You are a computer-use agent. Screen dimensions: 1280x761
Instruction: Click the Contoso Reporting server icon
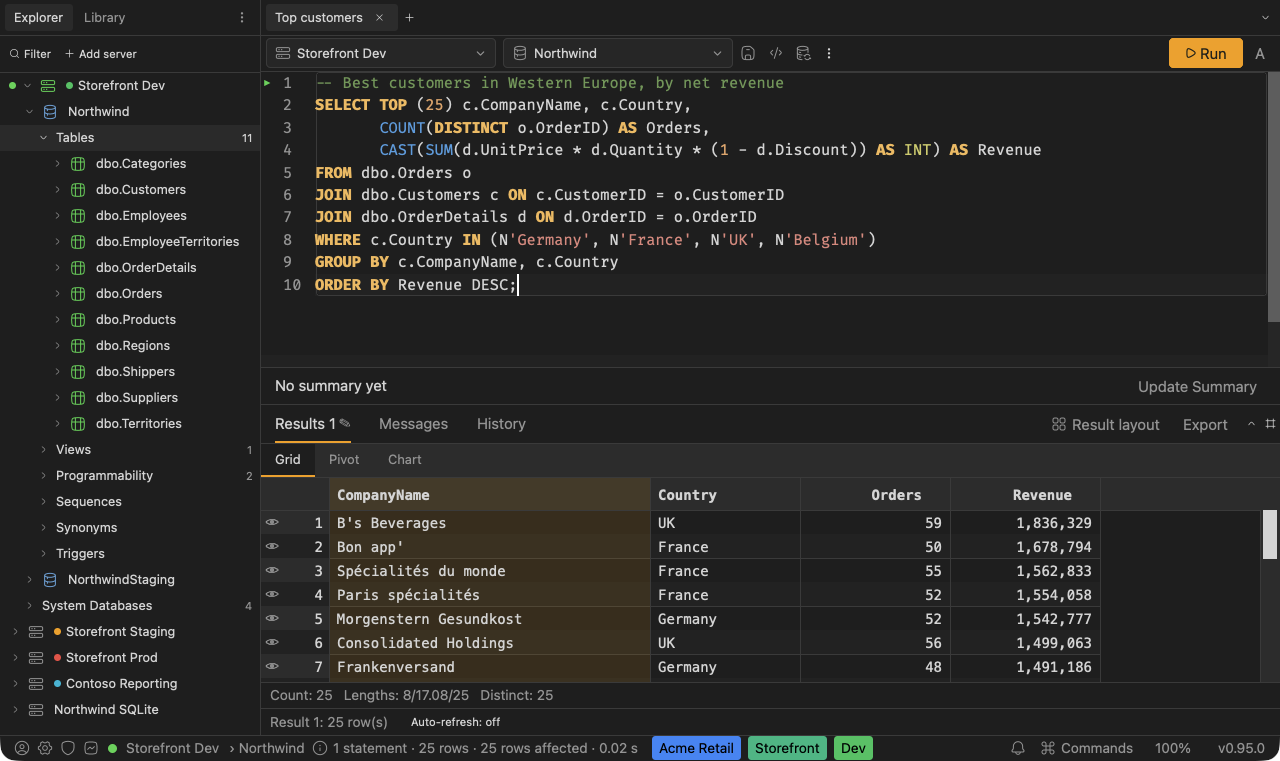click(x=36, y=683)
